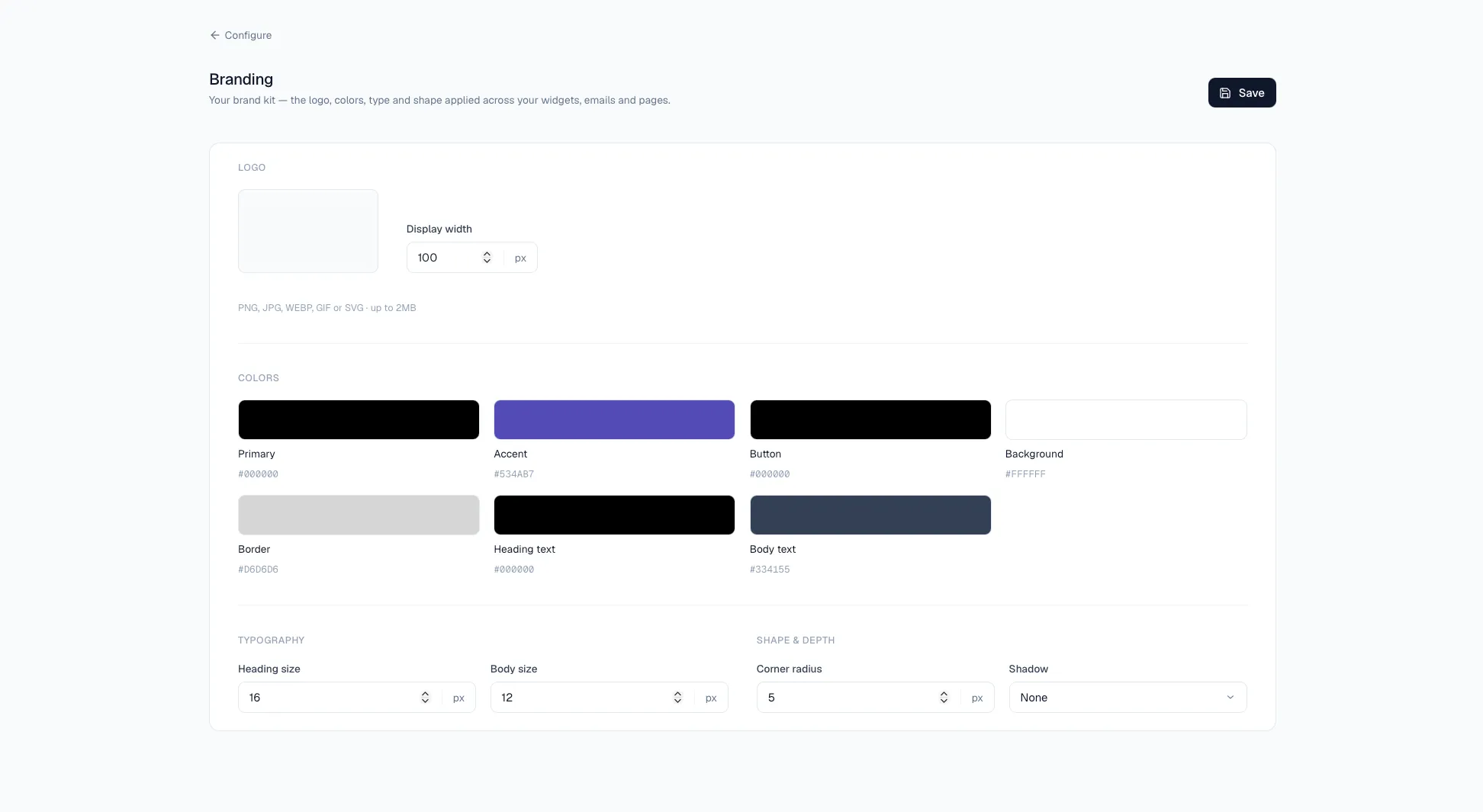1483x812 pixels.
Task: Click the Display width stepper arrows
Action: point(487,258)
